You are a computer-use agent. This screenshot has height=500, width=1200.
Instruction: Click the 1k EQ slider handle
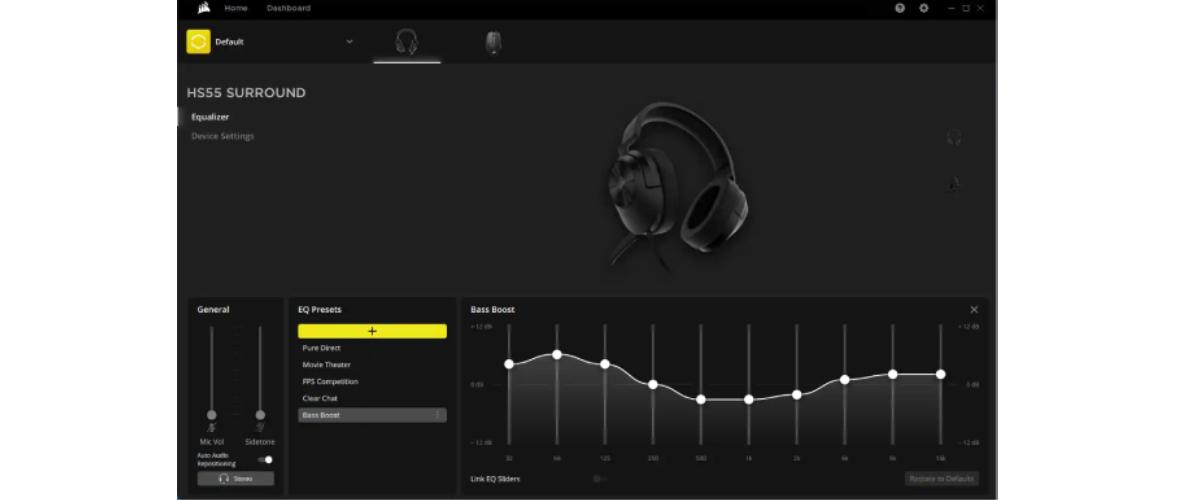(x=749, y=399)
